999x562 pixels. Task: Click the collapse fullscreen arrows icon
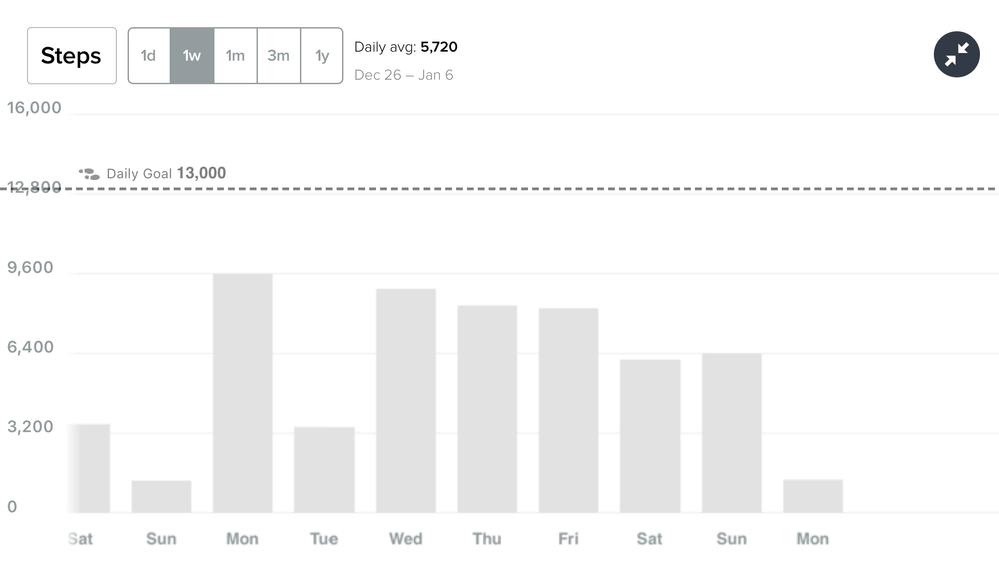tap(956, 55)
